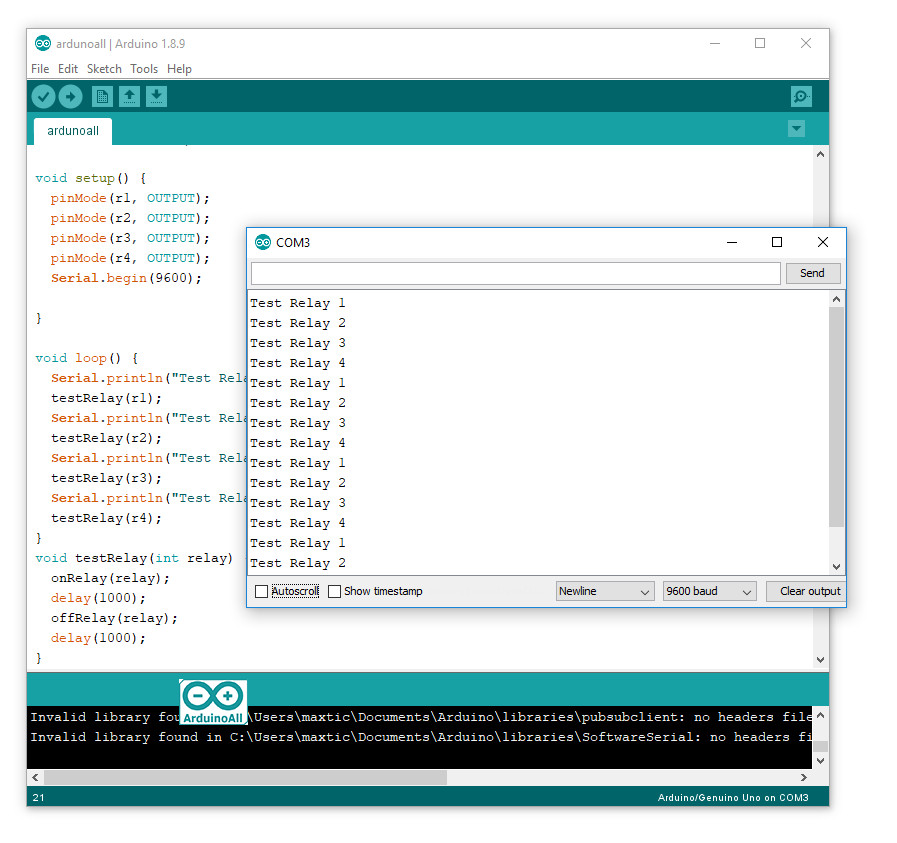Screen dimensions: 897x843
Task: Open the Edit menu
Action: click(68, 69)
